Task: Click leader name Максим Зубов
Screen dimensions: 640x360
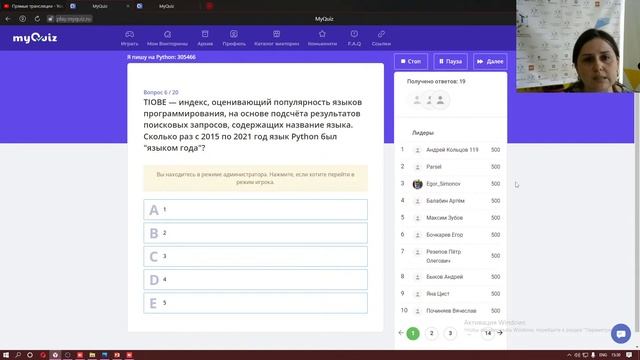Action: [444, 218]
